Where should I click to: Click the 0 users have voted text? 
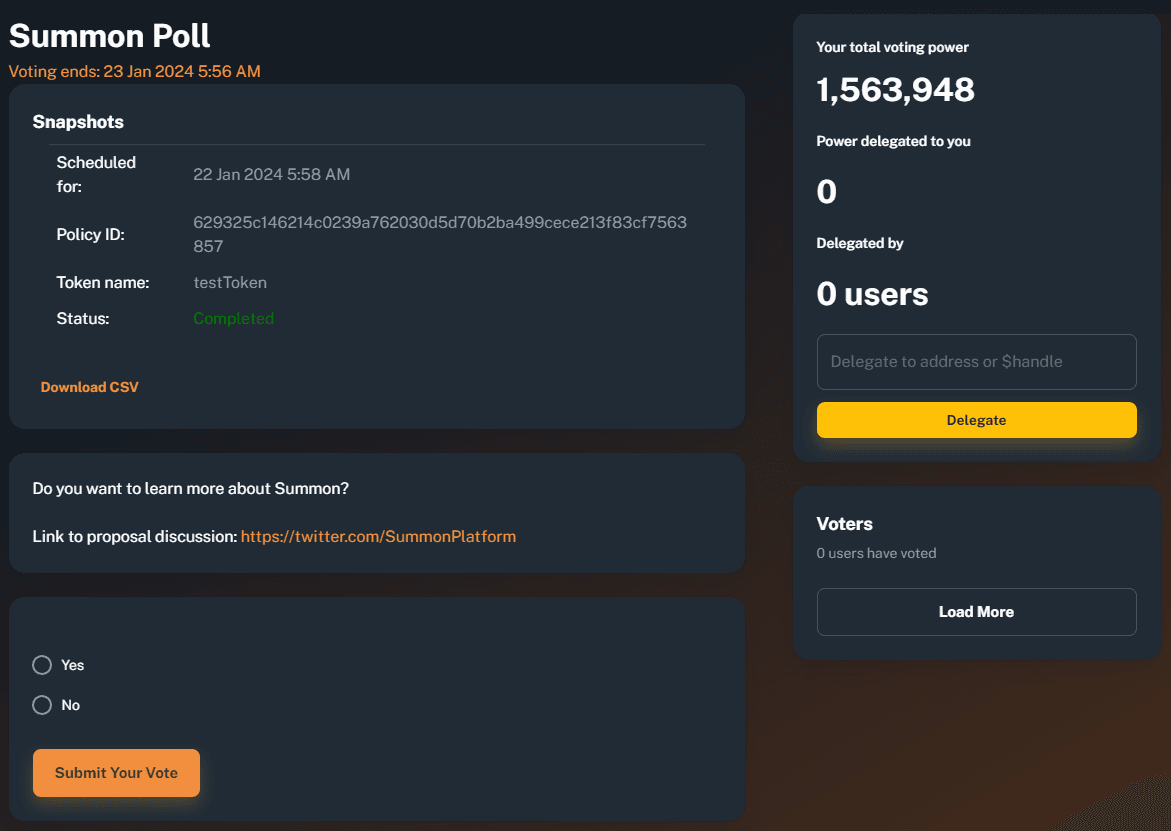pos(876,553)
